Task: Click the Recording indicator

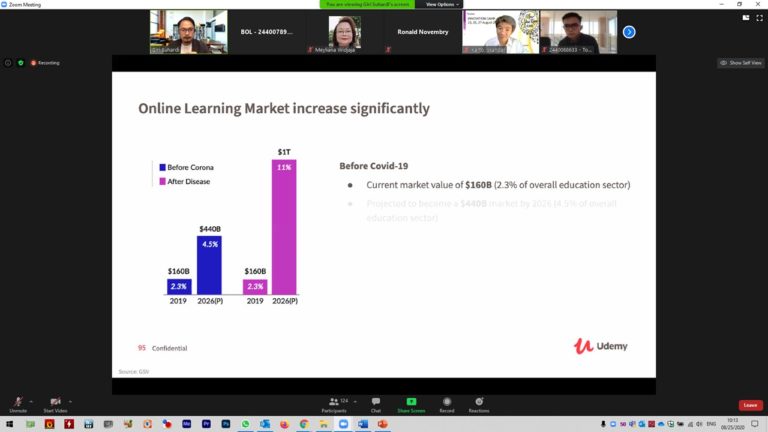Action: pos(45,63)
